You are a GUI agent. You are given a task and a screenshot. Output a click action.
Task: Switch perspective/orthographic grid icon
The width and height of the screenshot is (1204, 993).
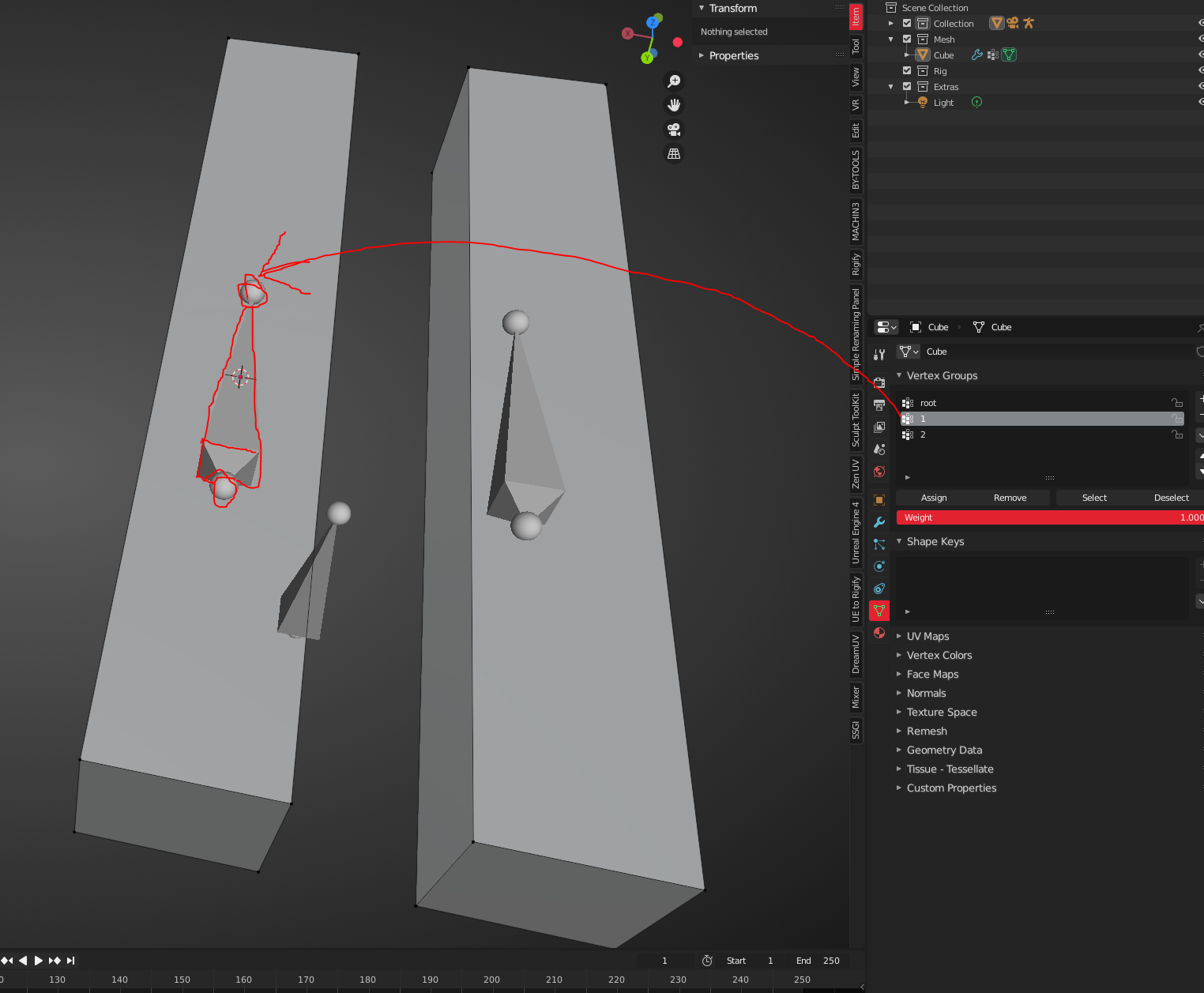(674, 154)
